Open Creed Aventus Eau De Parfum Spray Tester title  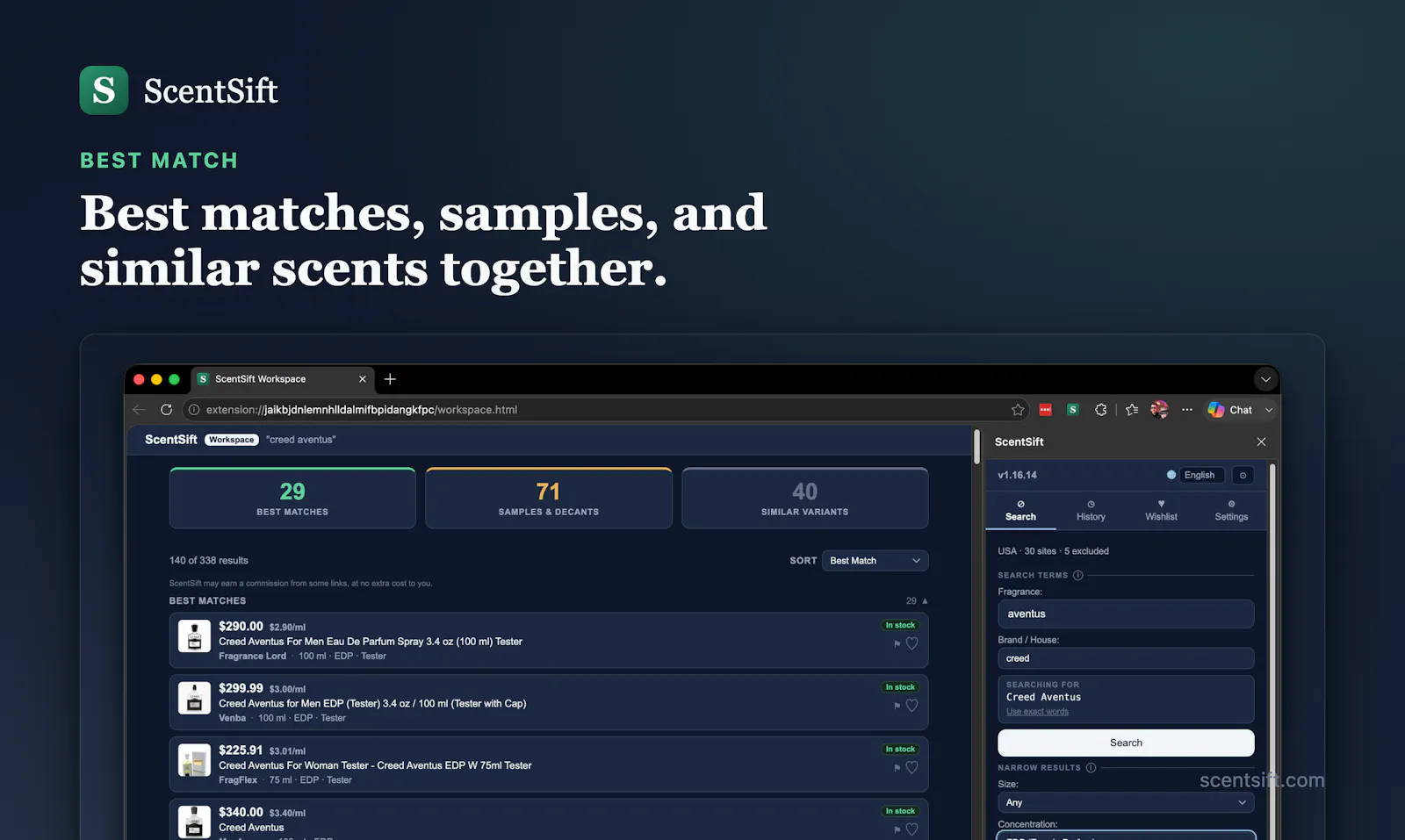pyautogui.click(x=371, y=642)
